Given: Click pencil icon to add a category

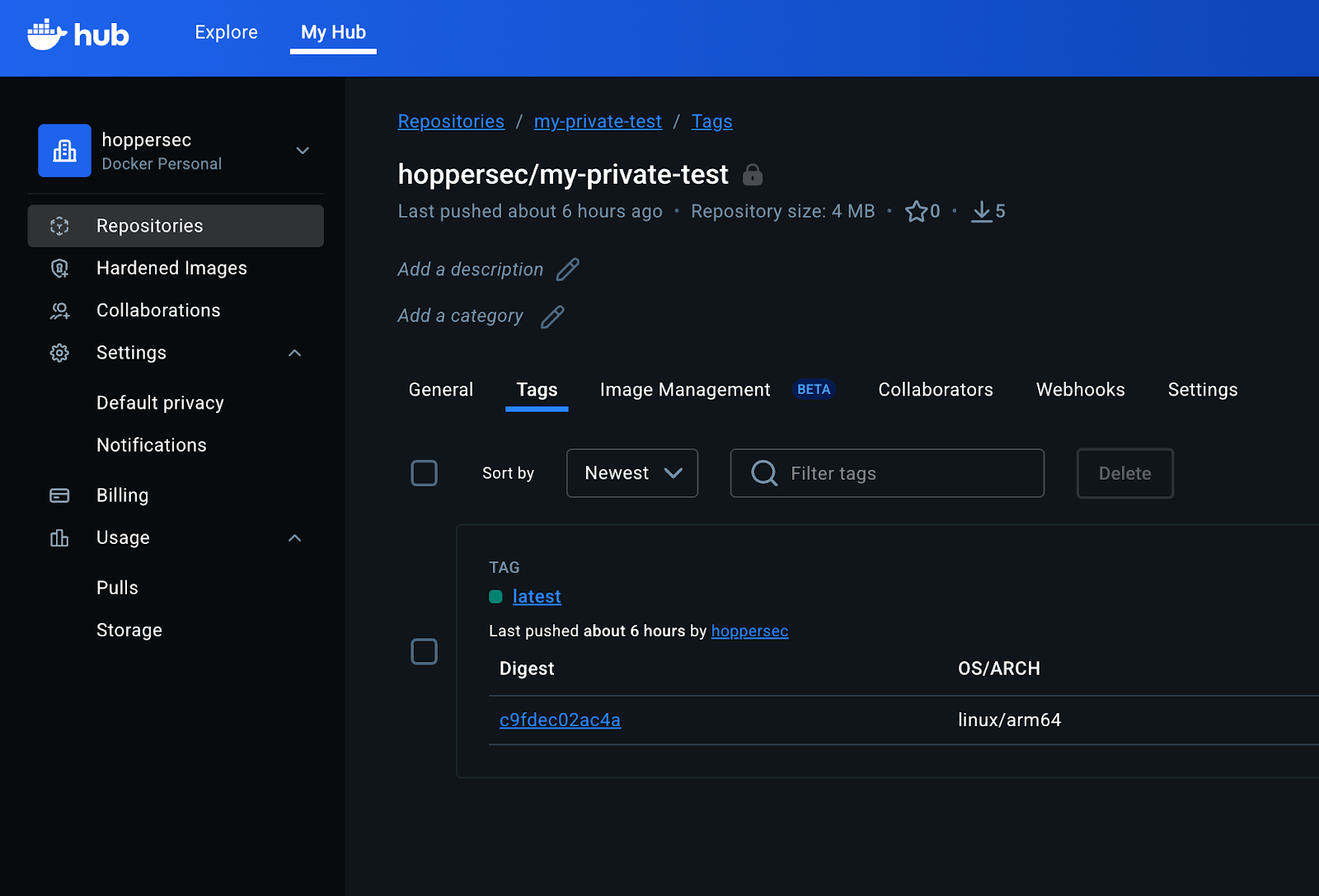Looking at the screenshot, I should pos(552,317).
